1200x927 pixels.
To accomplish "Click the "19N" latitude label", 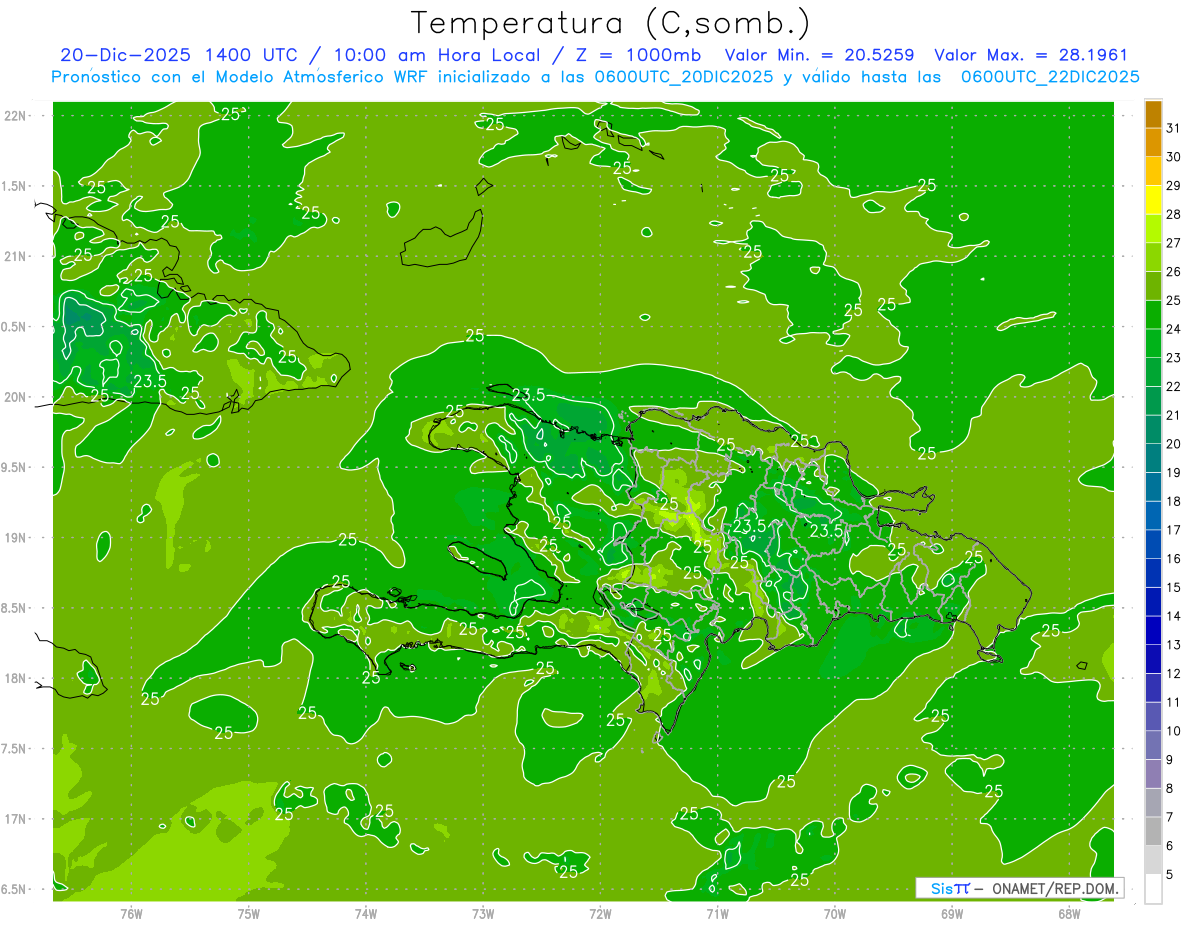I will tap(17, 538).
